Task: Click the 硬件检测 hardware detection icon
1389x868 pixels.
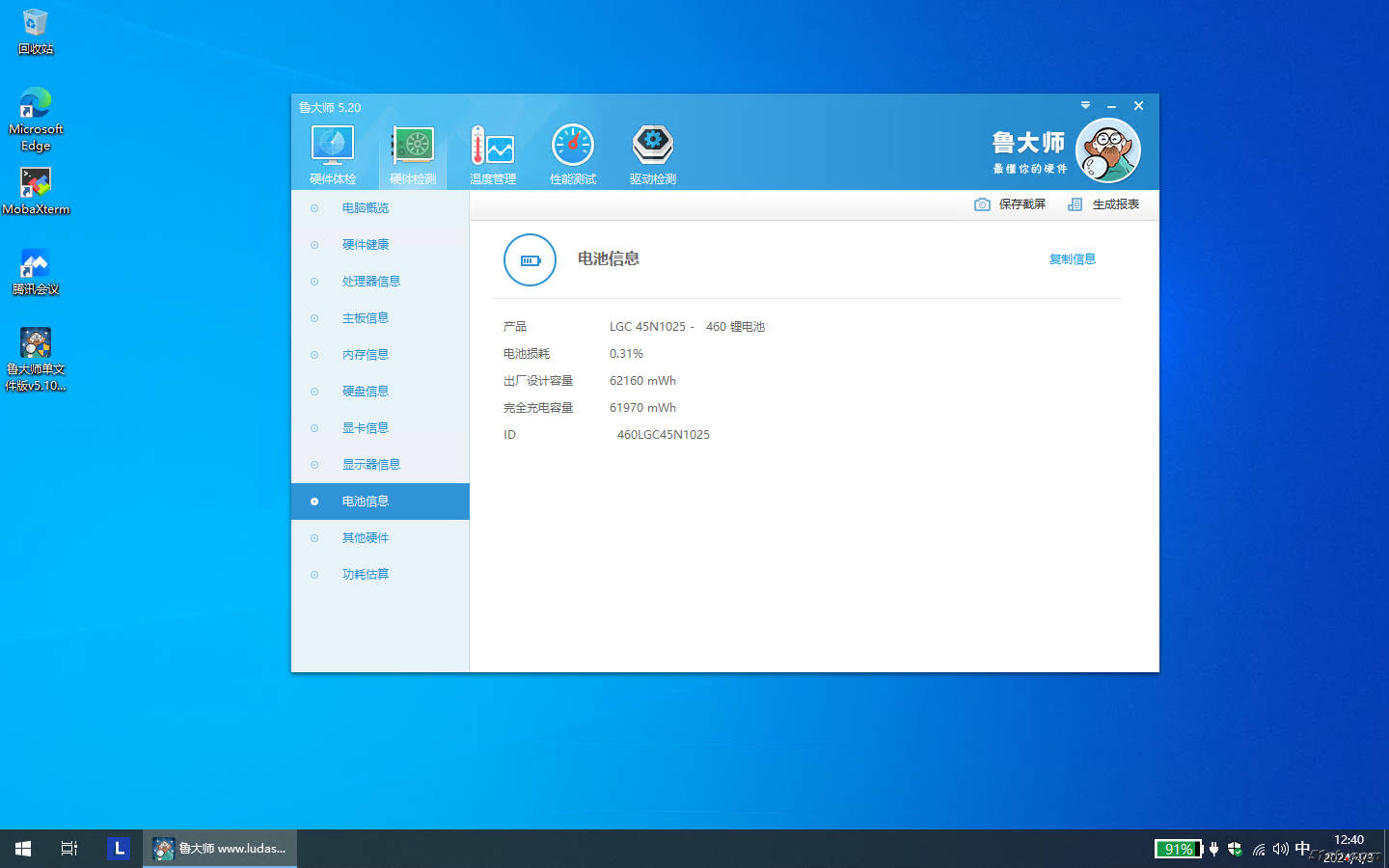Action: [413, 147]
